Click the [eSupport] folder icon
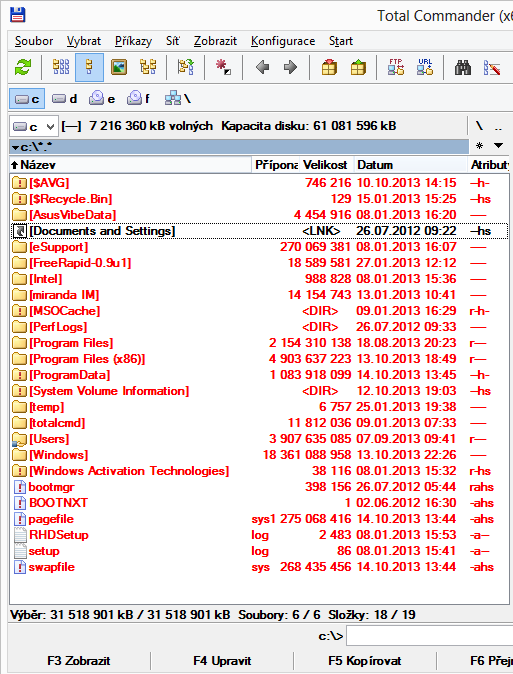This screenshot has height=674, width=513. coord(19,247)
